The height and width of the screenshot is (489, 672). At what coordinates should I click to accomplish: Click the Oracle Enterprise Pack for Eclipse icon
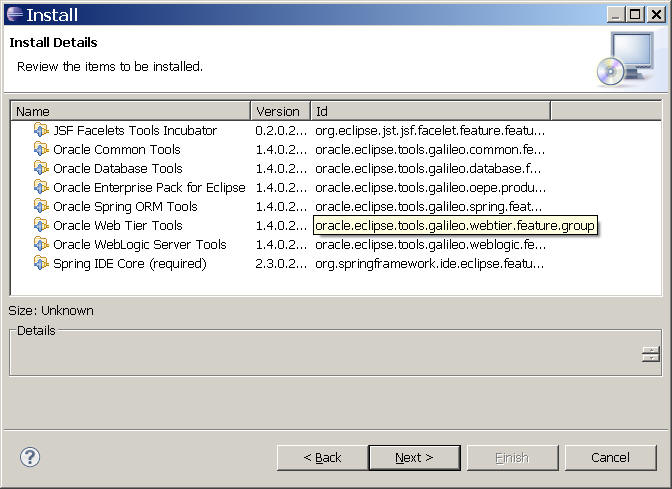pyautogui.click(x=41, y=187)
